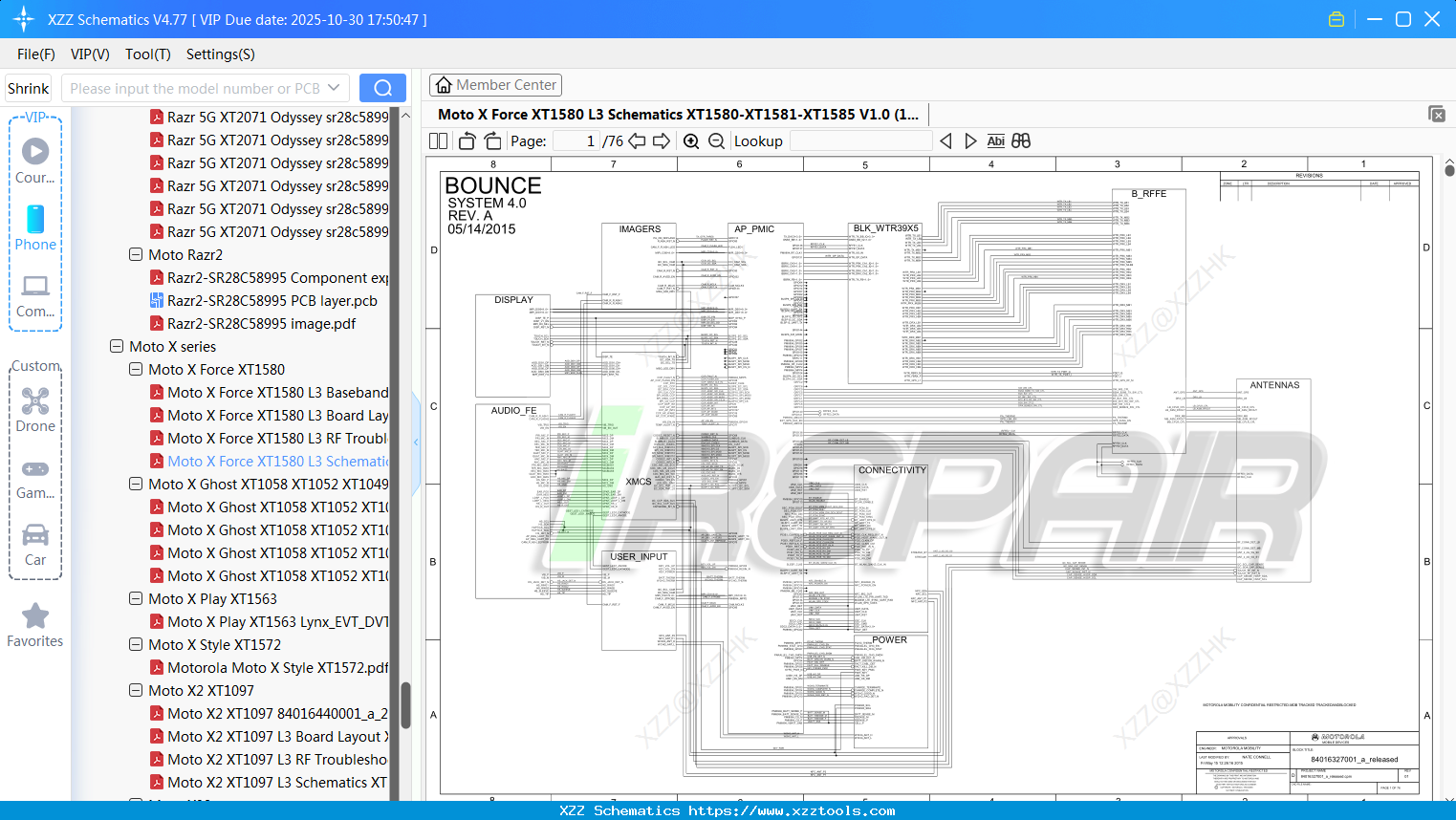Open the Favorites panel
1456x820 pixels.
(x=35, y=625)
